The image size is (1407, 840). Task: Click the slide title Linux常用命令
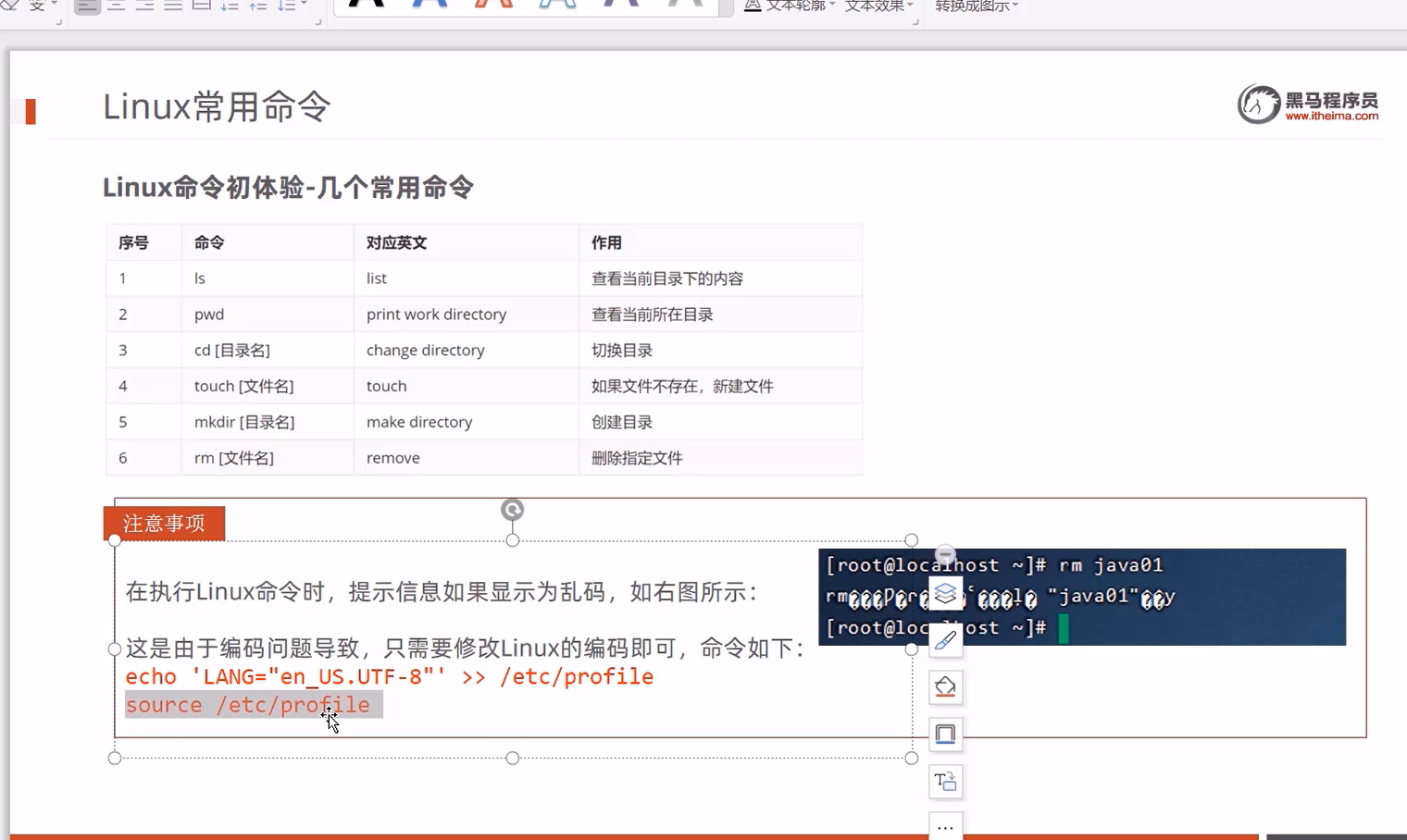pyautogui.click(x=217, y=106)
